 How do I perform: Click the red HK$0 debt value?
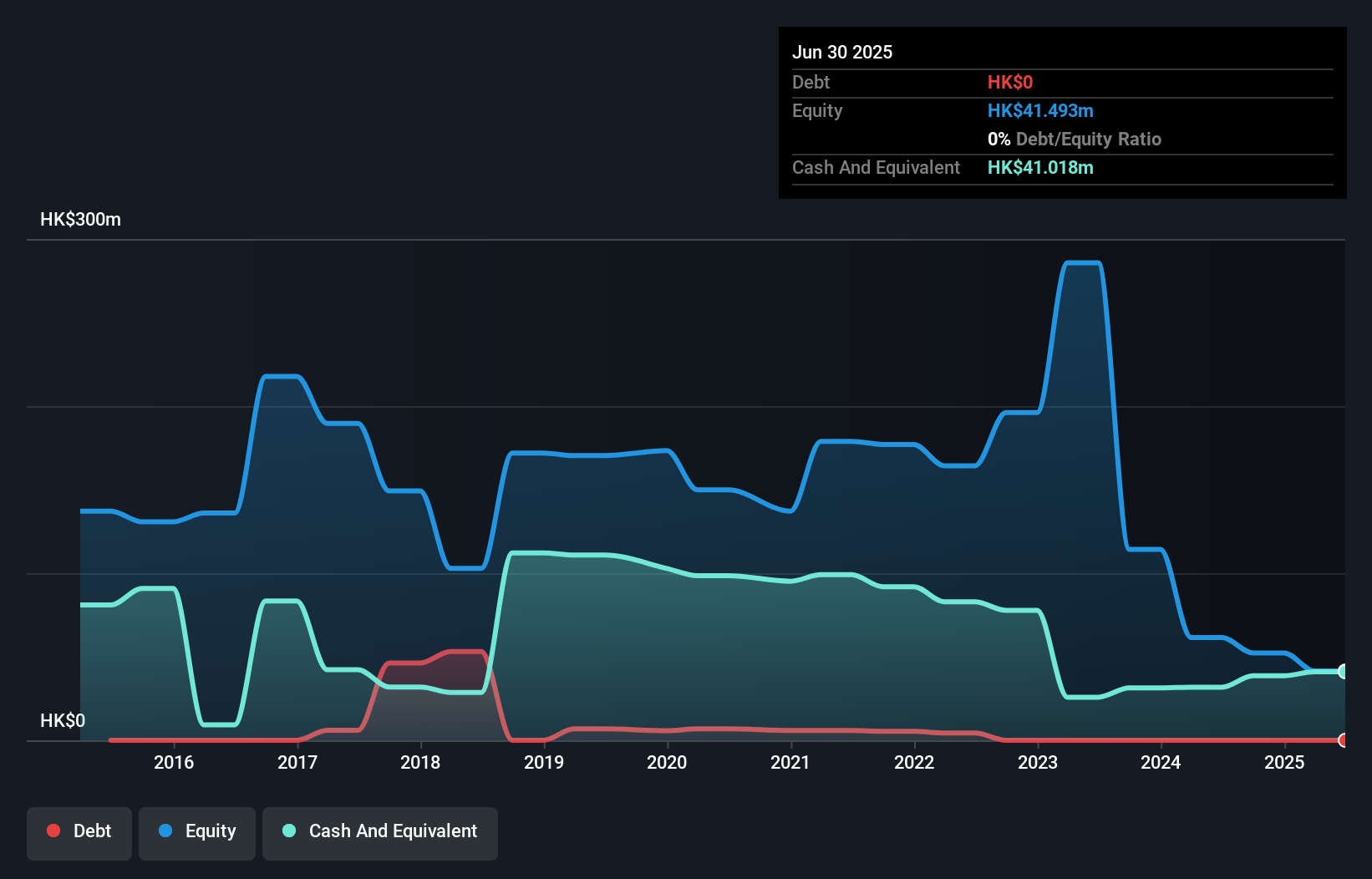point(1010,82)
